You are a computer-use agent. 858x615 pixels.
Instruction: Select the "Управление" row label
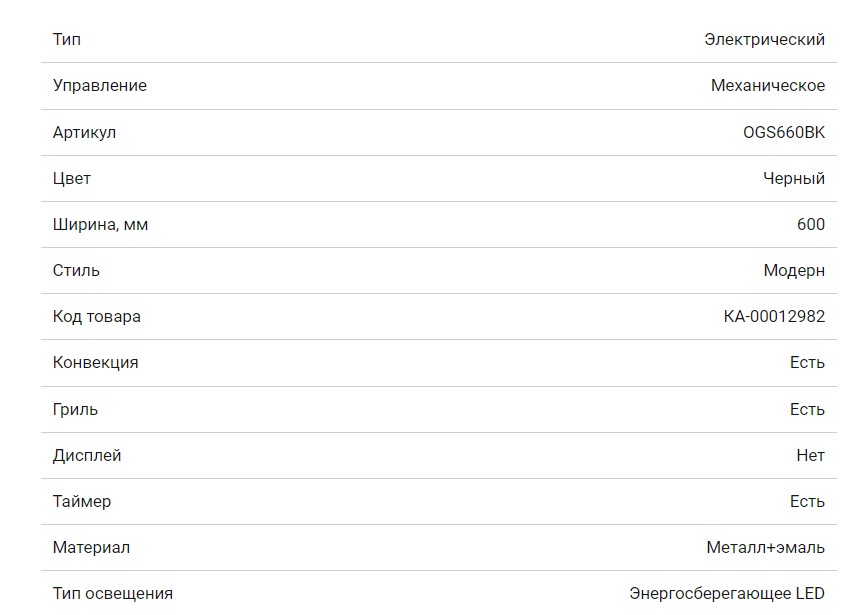click(x=100, y=86)
